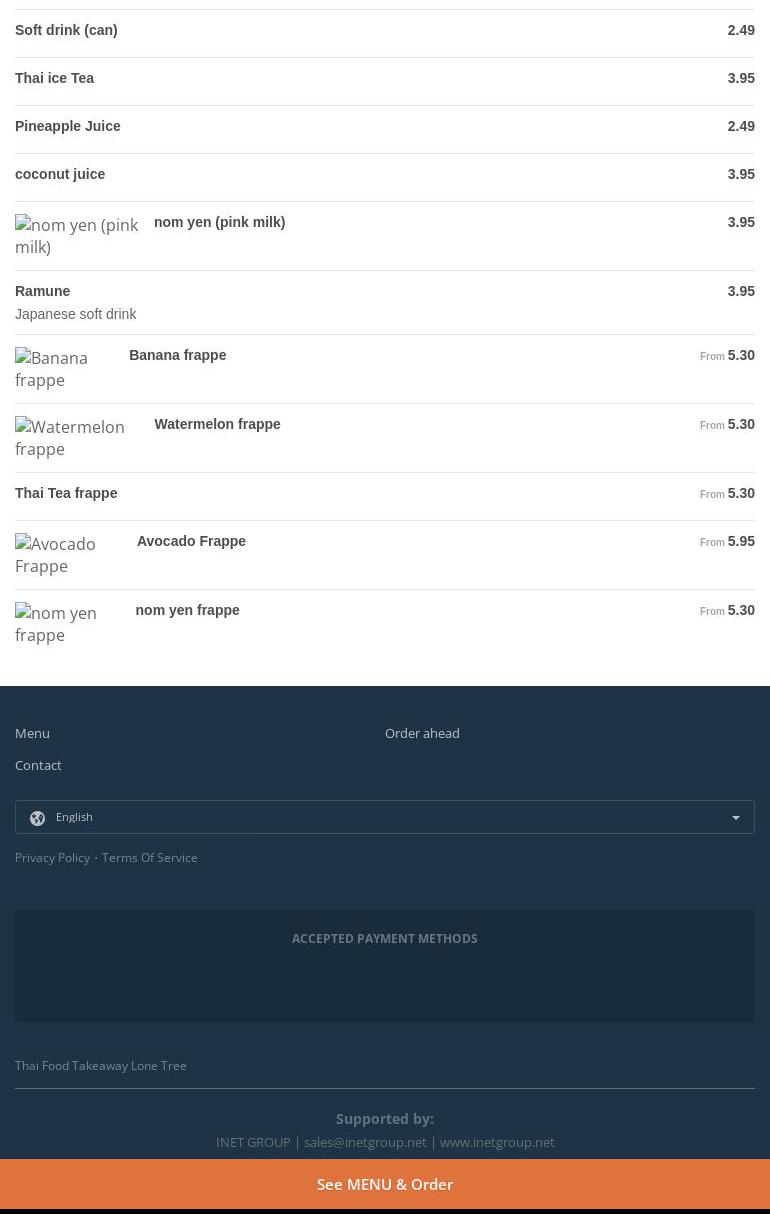The height and width of the screenshot is (1214, 770).
Task: Click the globe icon beside English
Action: tap(38, 818)
